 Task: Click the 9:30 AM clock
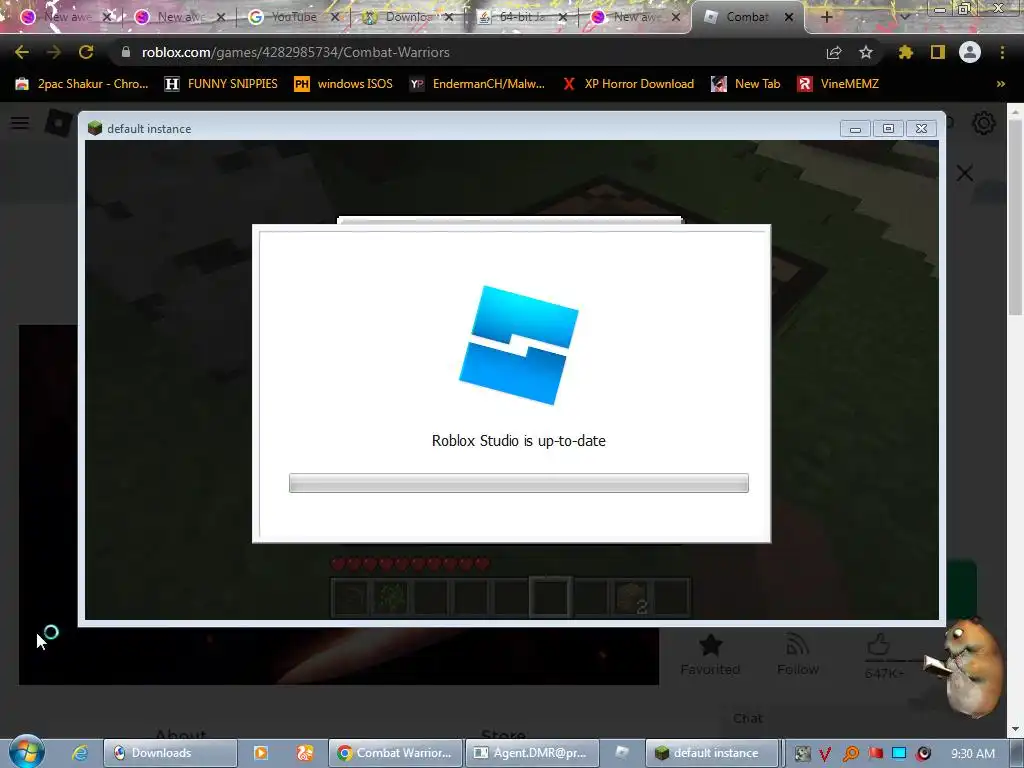(973, 754)
